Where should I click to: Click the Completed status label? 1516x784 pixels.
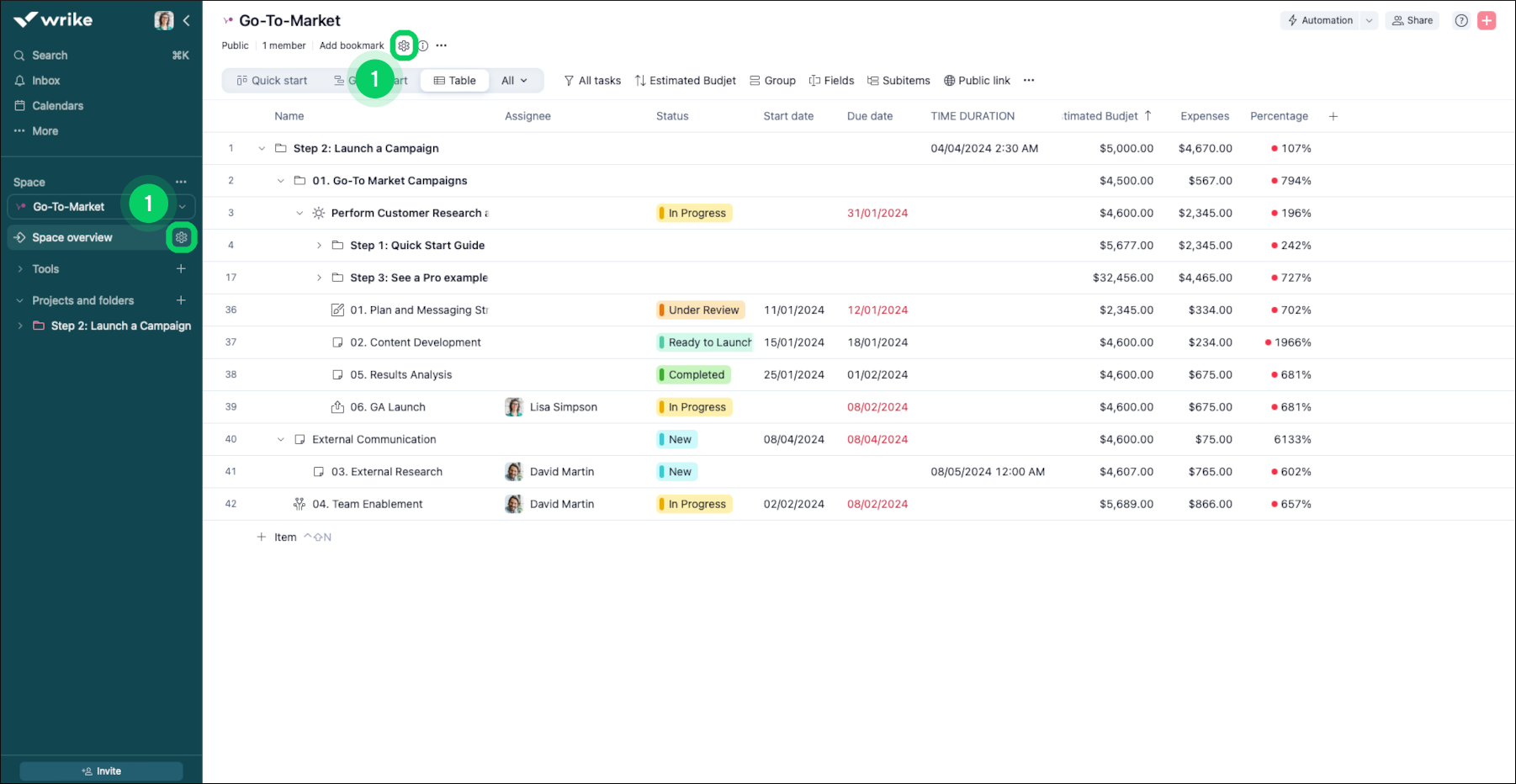click(695, 375)
